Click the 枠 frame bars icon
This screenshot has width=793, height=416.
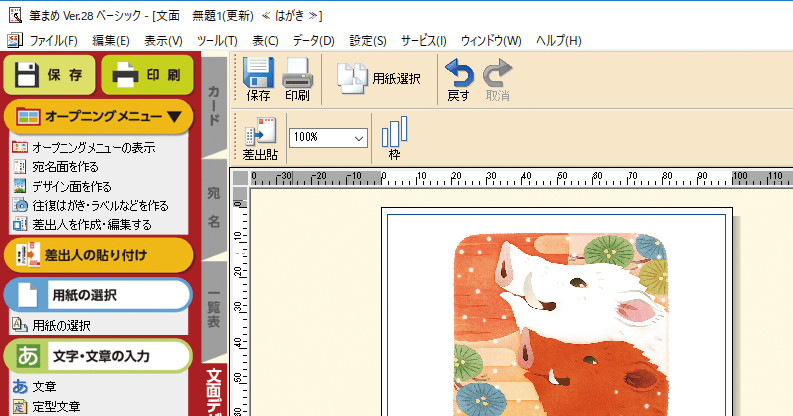coord(394,138)
